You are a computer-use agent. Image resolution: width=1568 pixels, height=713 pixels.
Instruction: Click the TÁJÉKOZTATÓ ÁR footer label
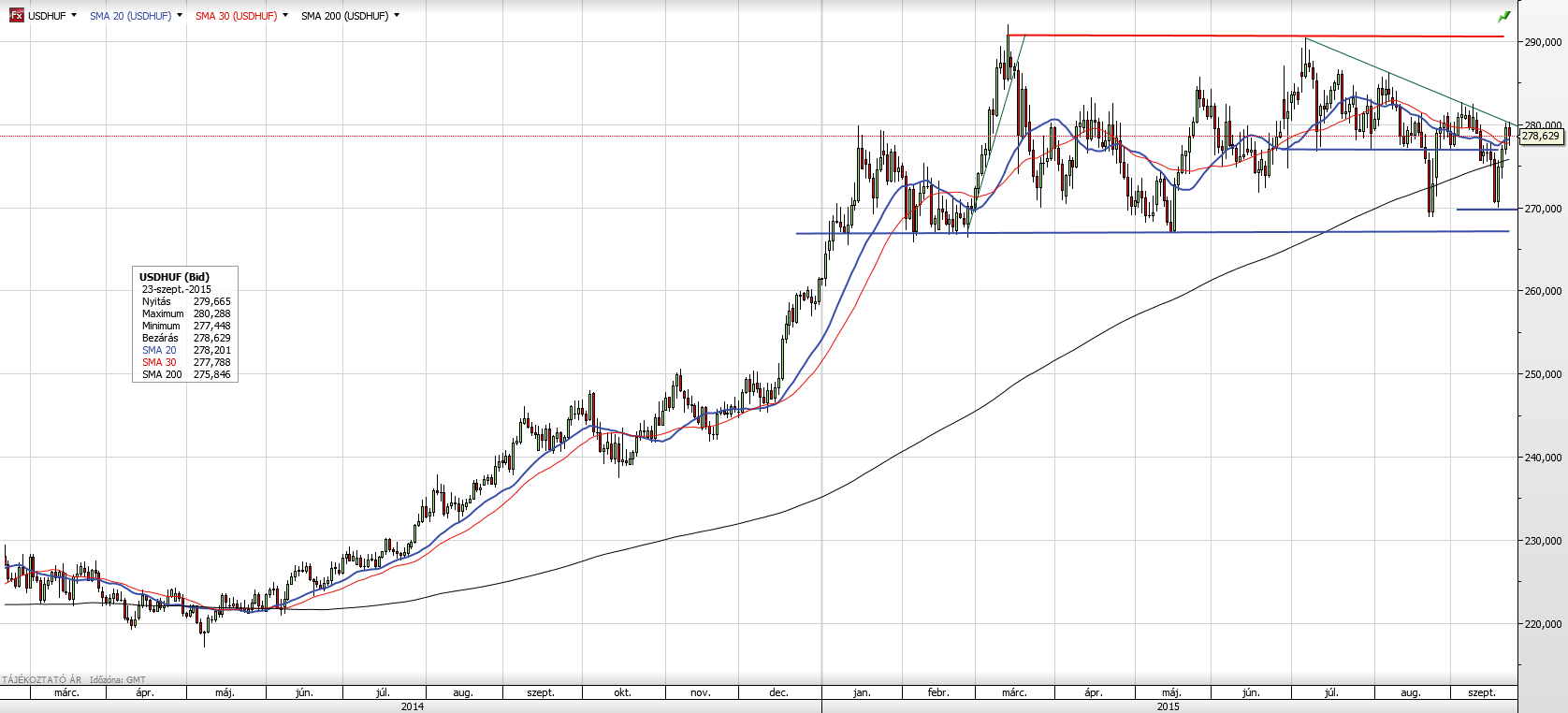click(x=42, y=680)
